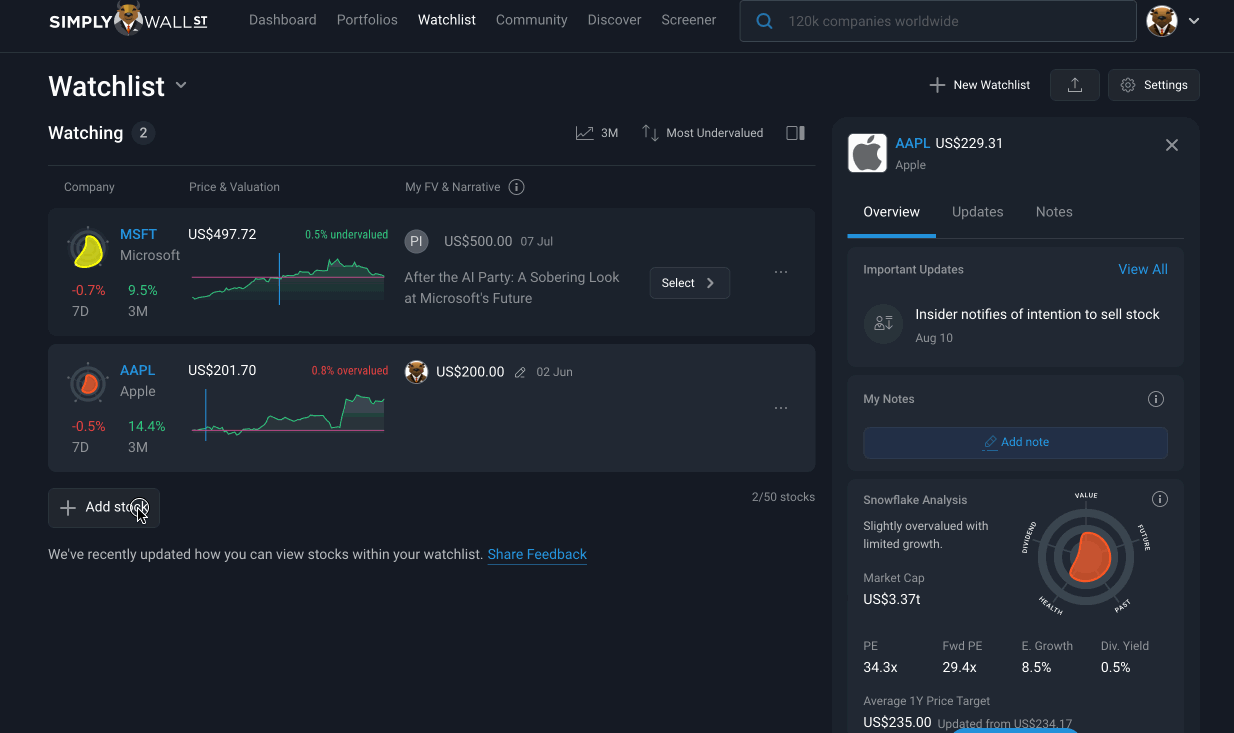Click My Notes info icon
Screen dimensions: 1234x733
1156,399
